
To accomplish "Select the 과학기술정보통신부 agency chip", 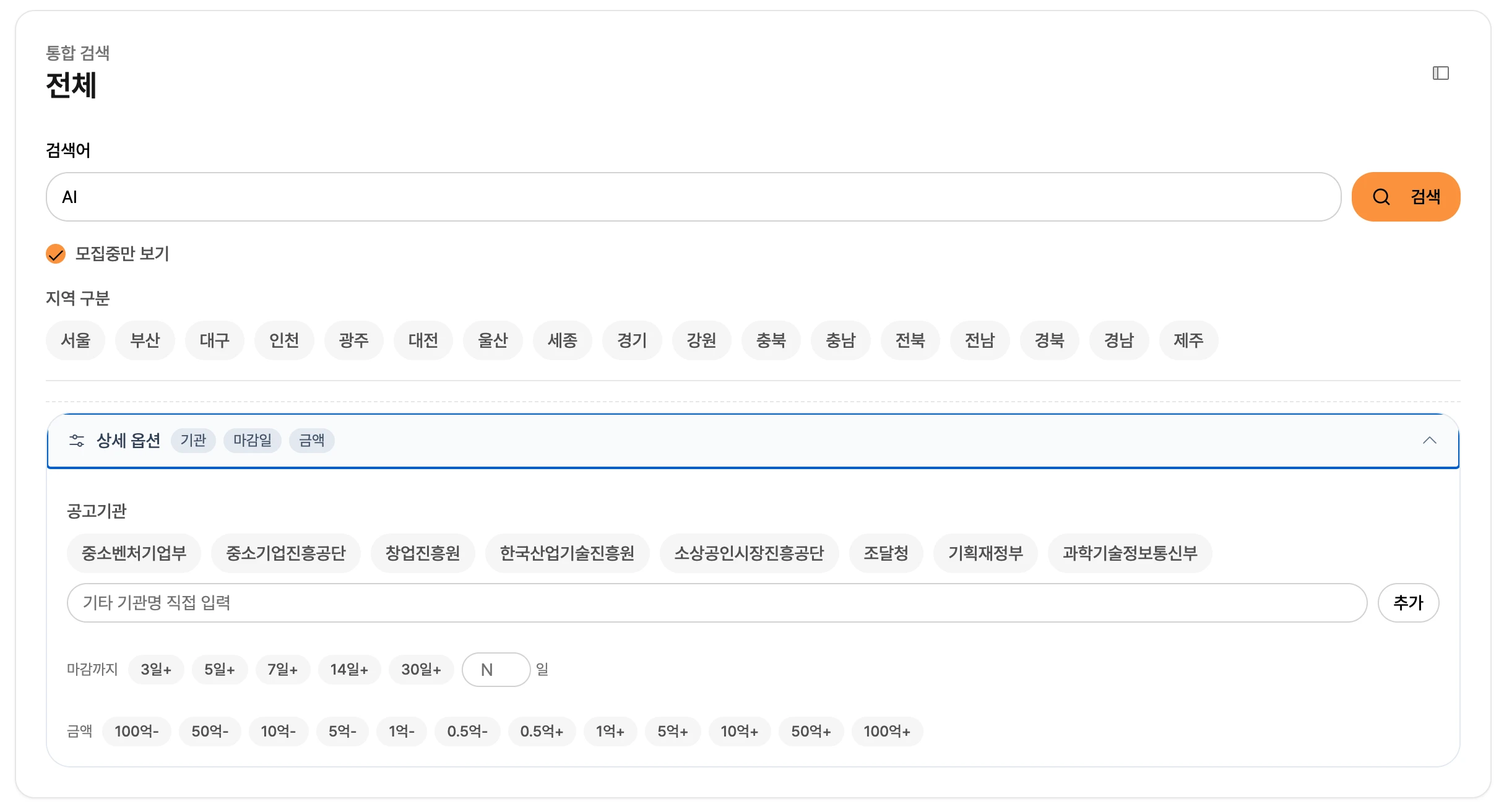I will click(x=1130, y=553).
